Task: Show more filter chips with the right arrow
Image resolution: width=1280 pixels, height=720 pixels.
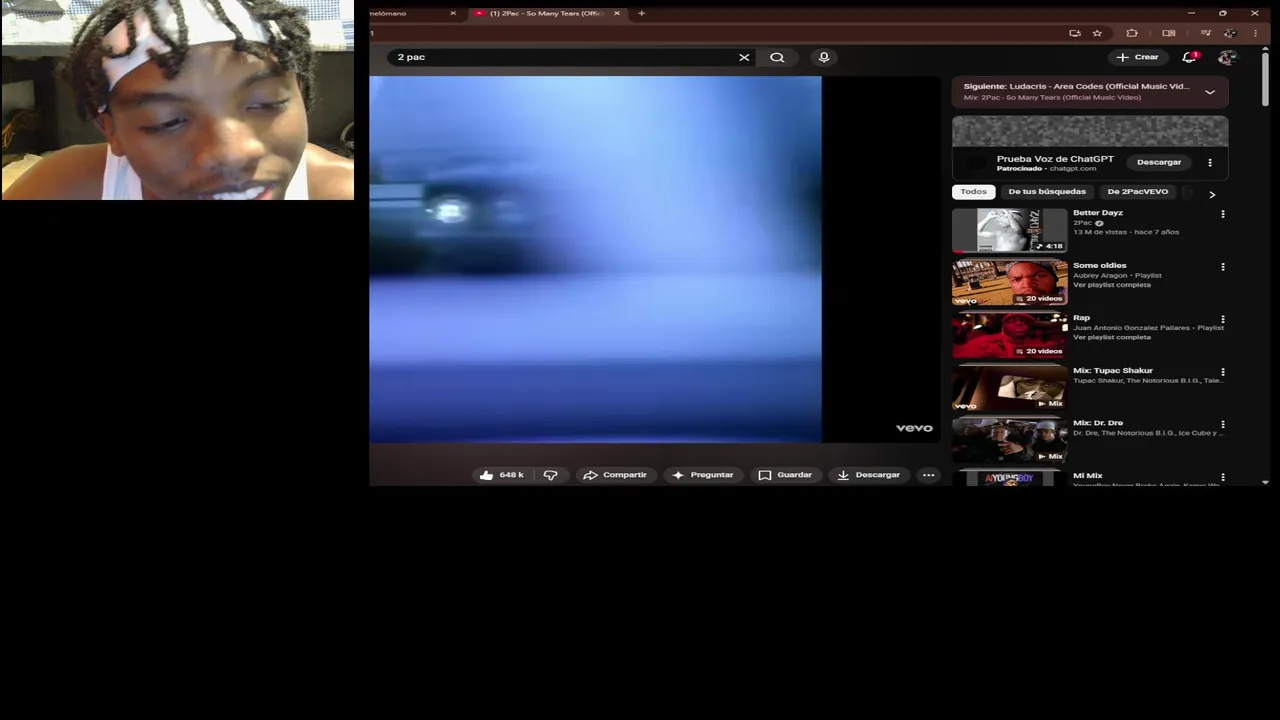Action: point(1212,194)
